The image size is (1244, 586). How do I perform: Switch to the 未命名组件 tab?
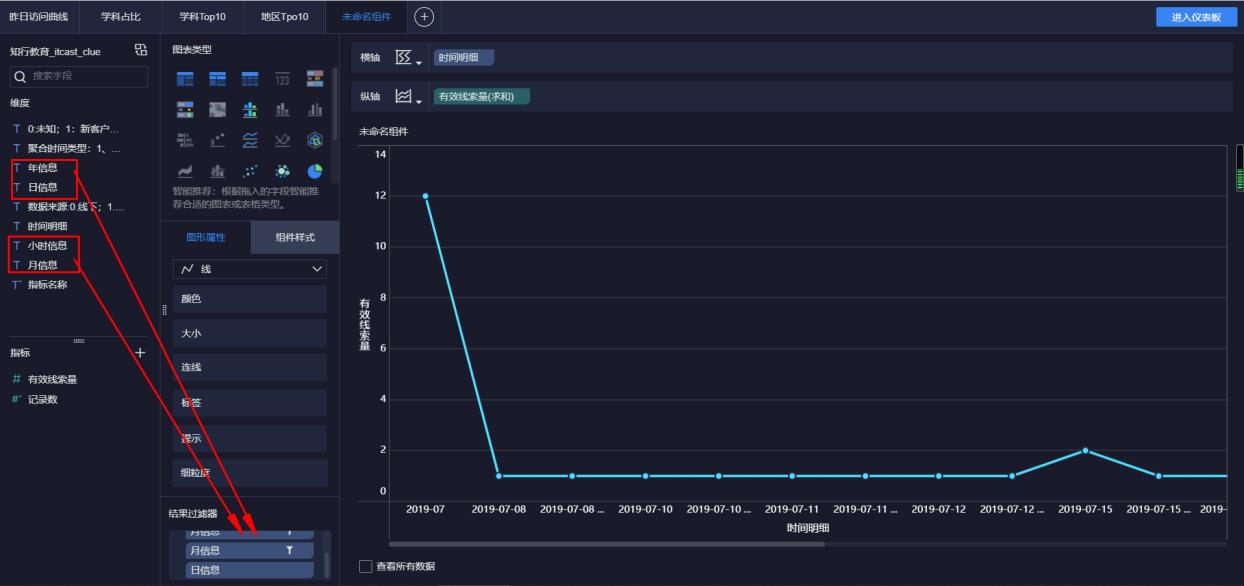[x=366, y=17]
